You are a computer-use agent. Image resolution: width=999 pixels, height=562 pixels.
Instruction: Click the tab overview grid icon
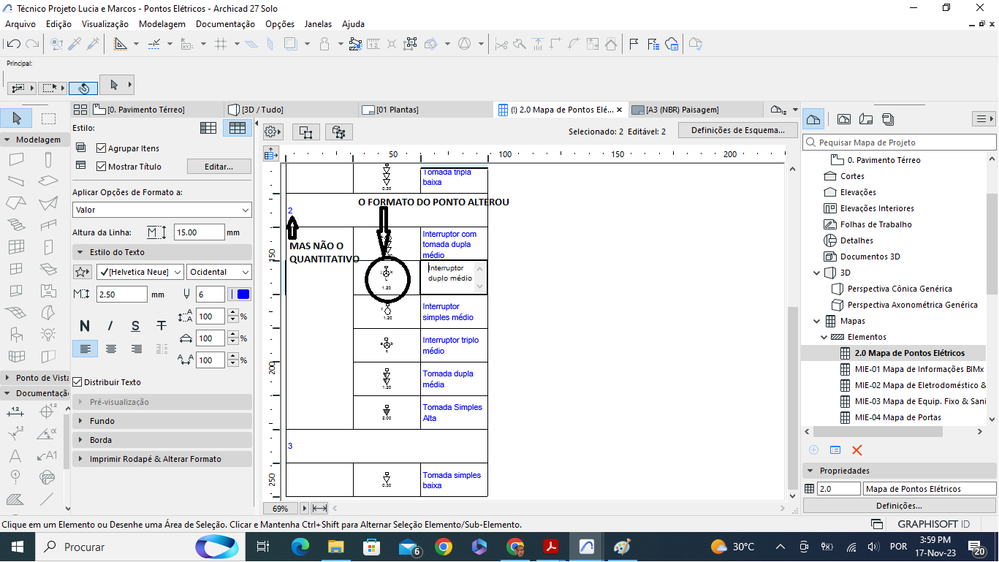click(80, 110)
